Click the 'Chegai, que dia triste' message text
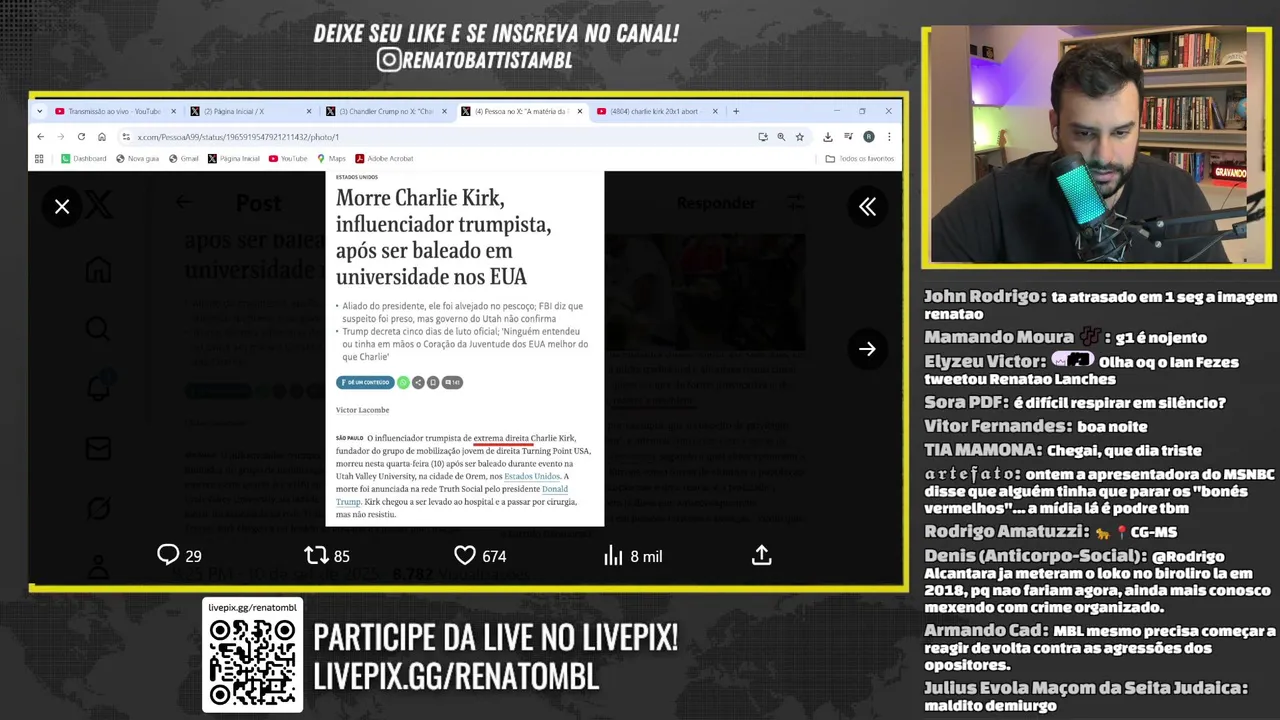The height and width of the screenshot is (720, 1280). 1124,451
